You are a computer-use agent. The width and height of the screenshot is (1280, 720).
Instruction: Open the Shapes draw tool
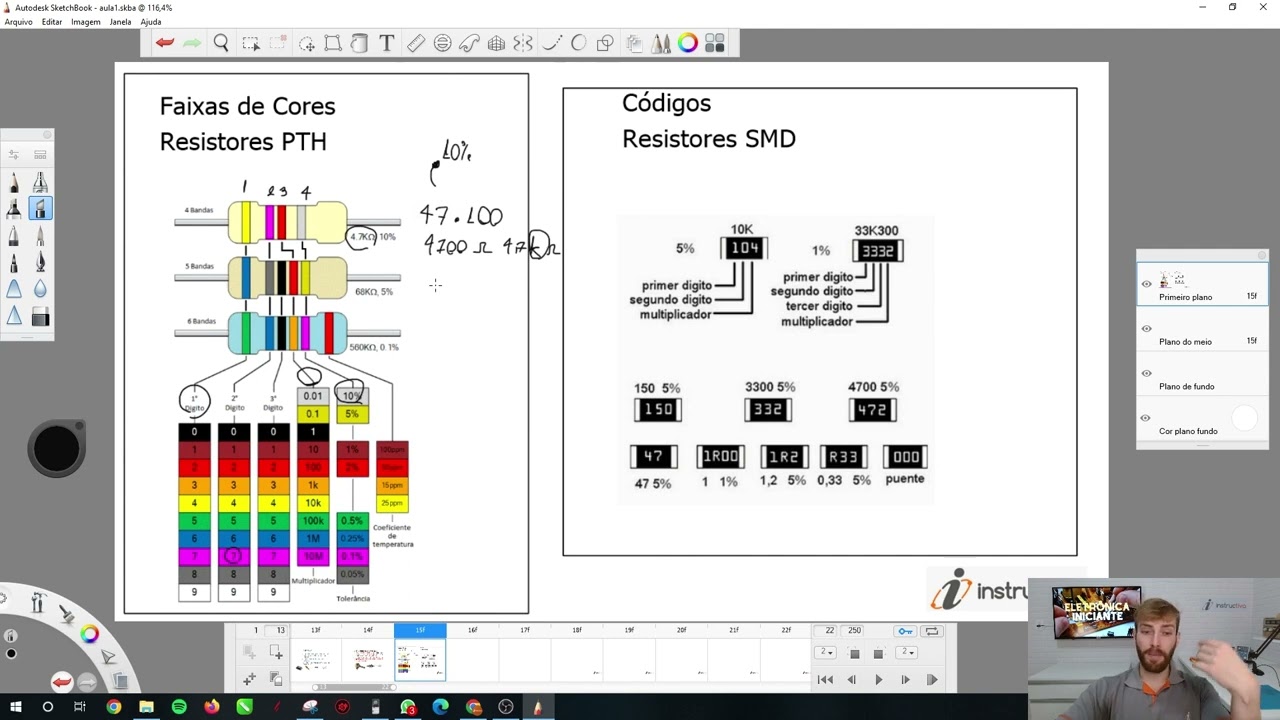(605, 43)
